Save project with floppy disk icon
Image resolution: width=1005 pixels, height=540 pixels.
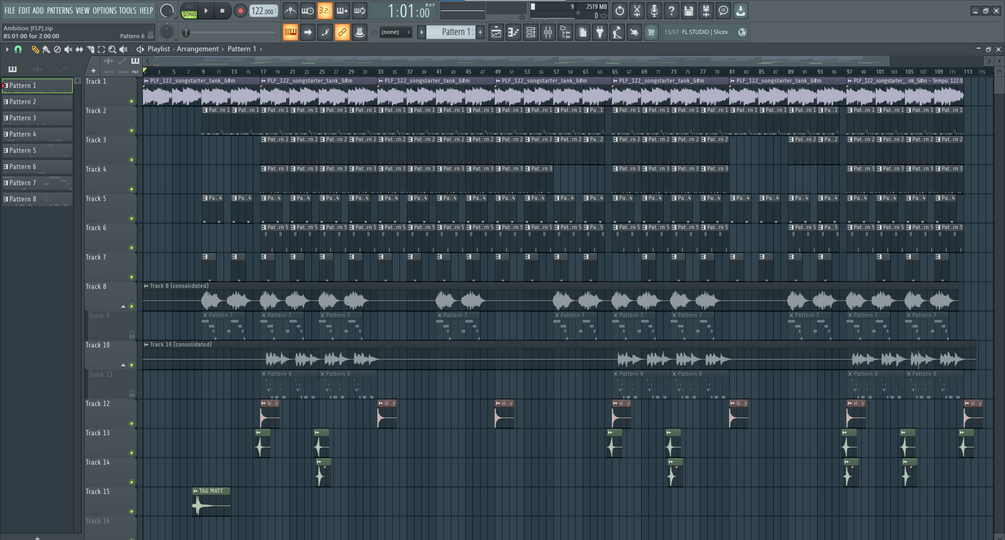688,11
